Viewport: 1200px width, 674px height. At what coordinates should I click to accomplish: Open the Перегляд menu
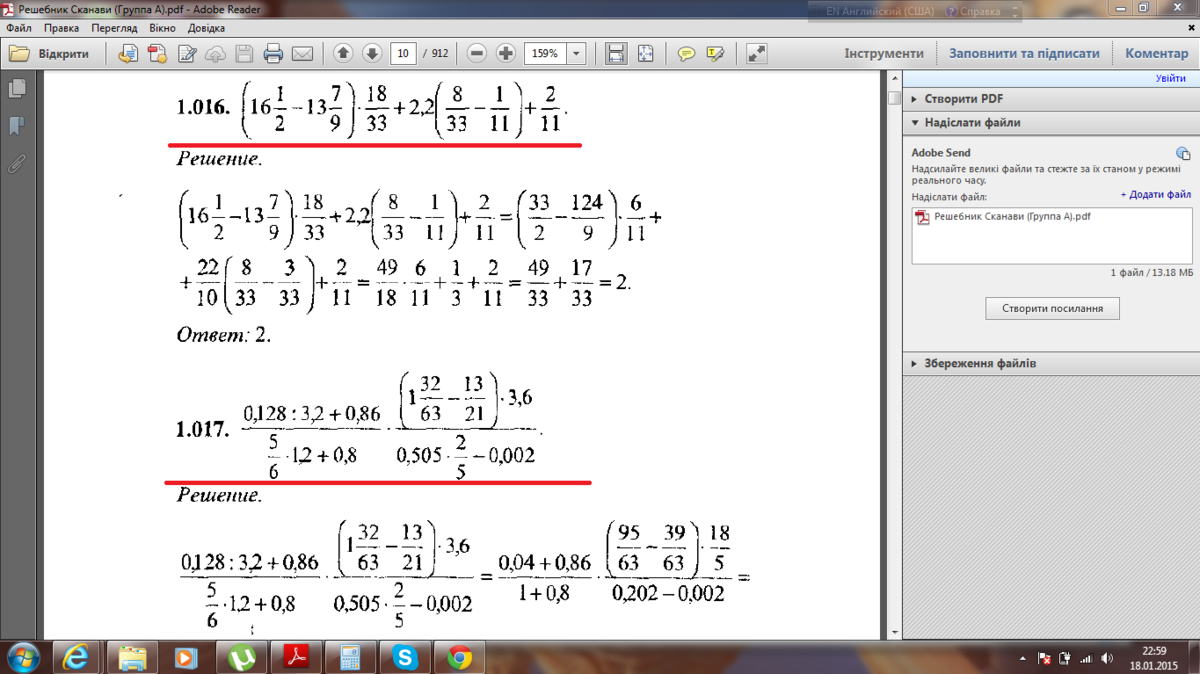coord(114,29)
